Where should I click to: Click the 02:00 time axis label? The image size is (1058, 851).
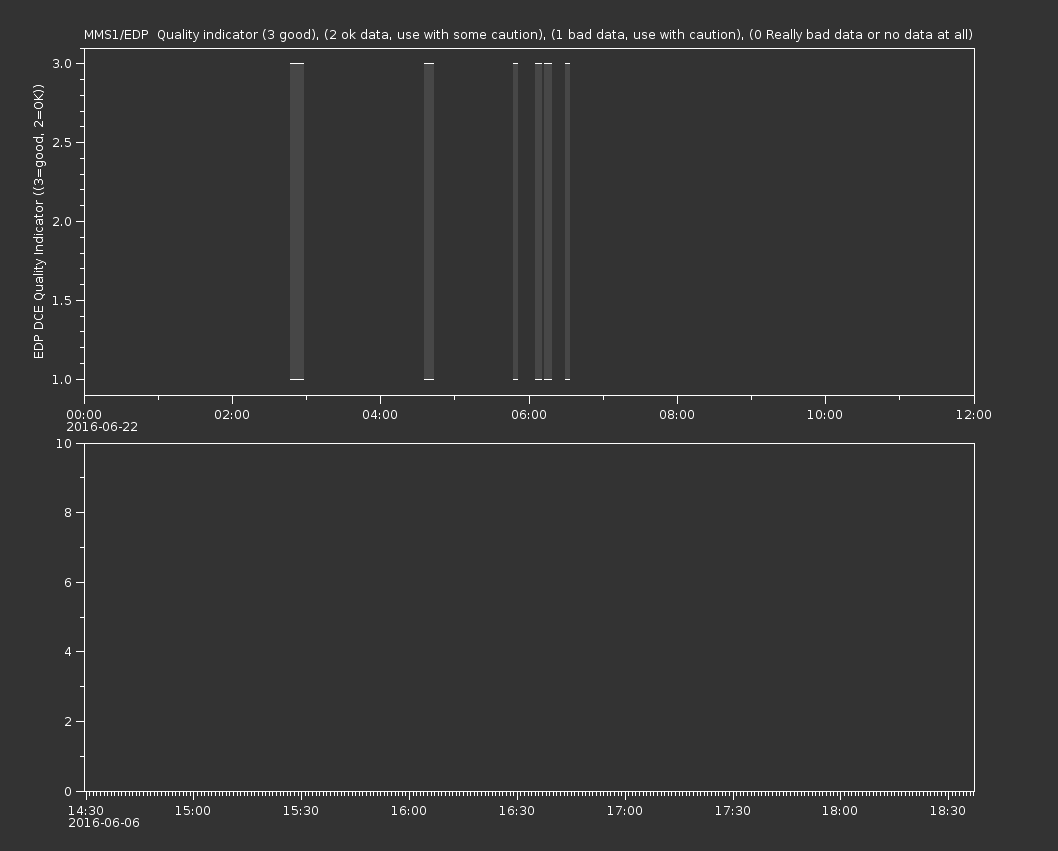click(x=232, y=415)
